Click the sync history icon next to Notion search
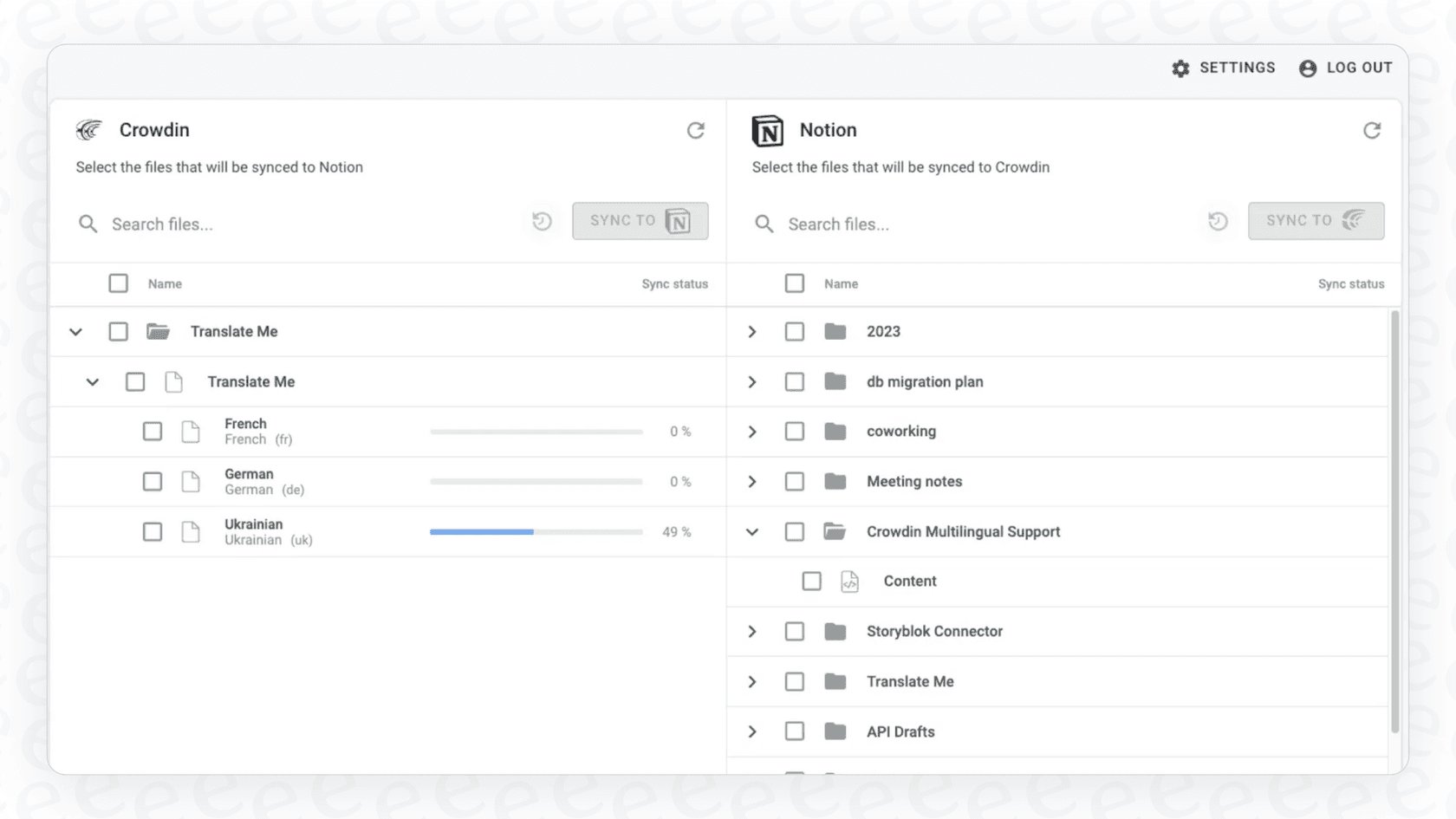1456x819 pixels. (1218, 221)
